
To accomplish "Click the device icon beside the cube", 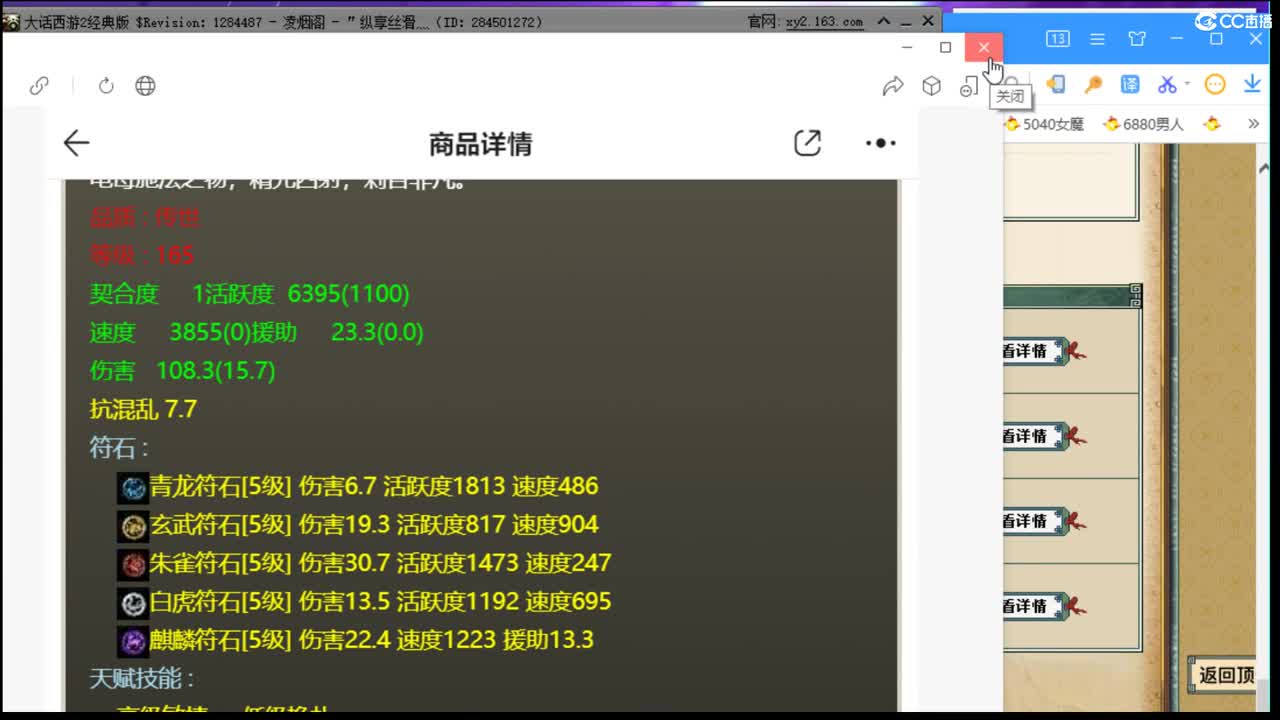I will coord(968,87).
